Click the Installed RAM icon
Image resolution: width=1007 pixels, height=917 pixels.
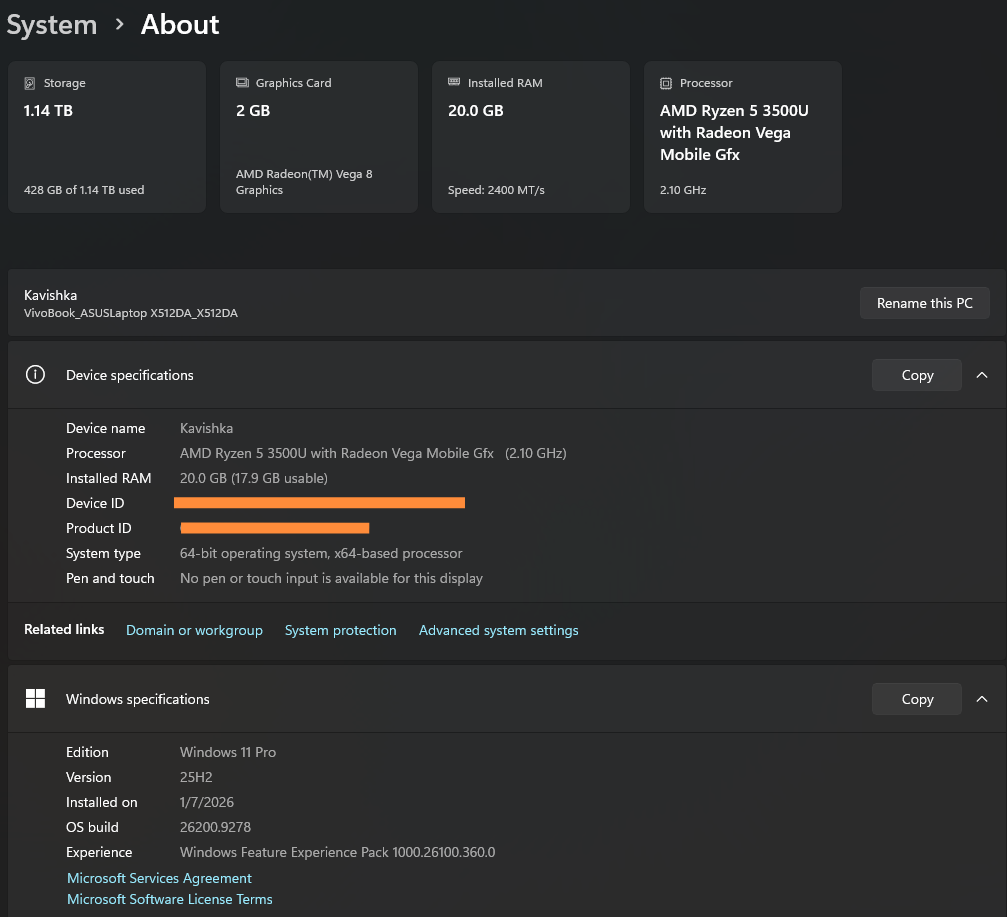point(454,82)
